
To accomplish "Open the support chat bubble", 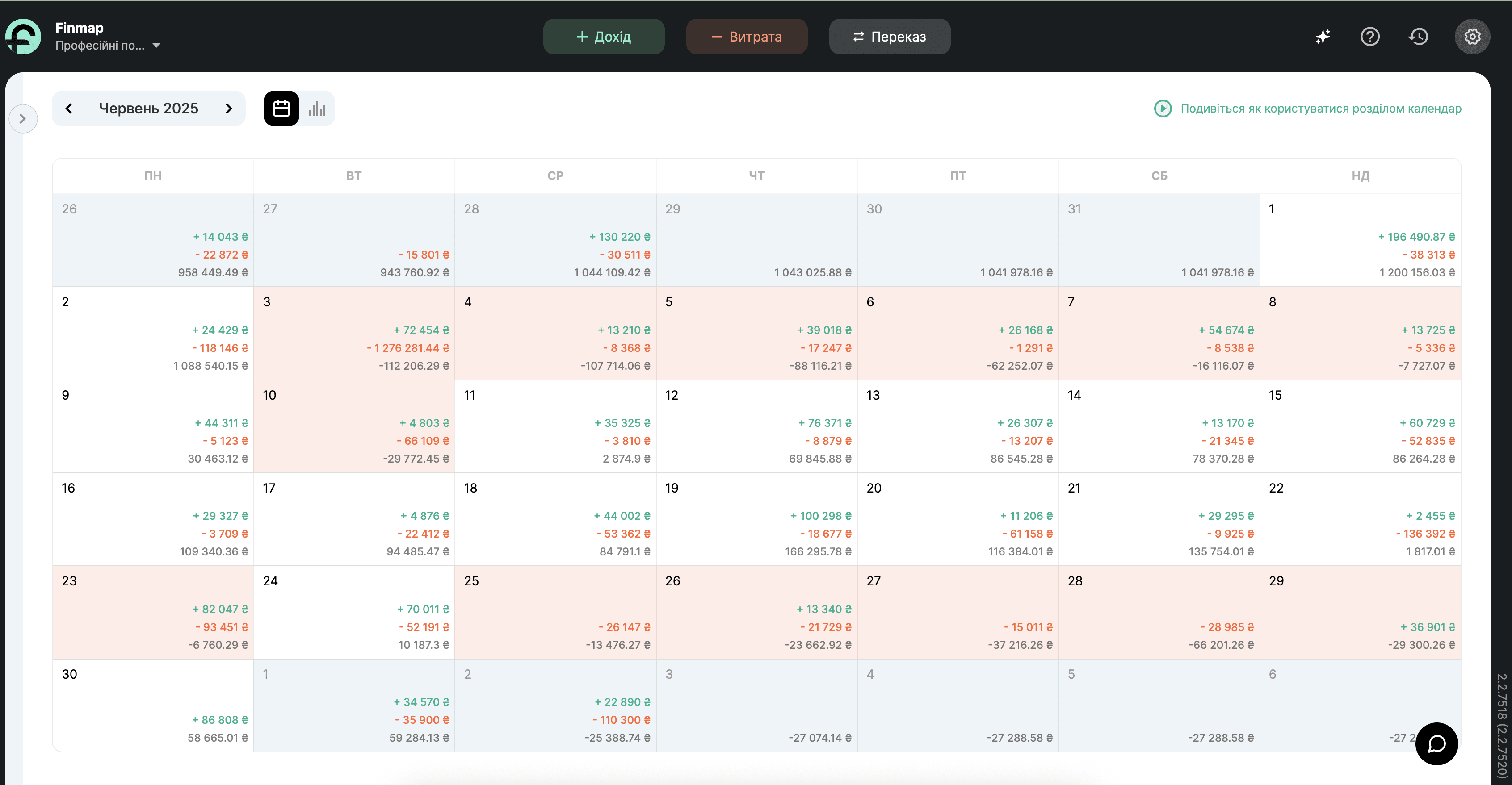I will (x=1436, y=743).
